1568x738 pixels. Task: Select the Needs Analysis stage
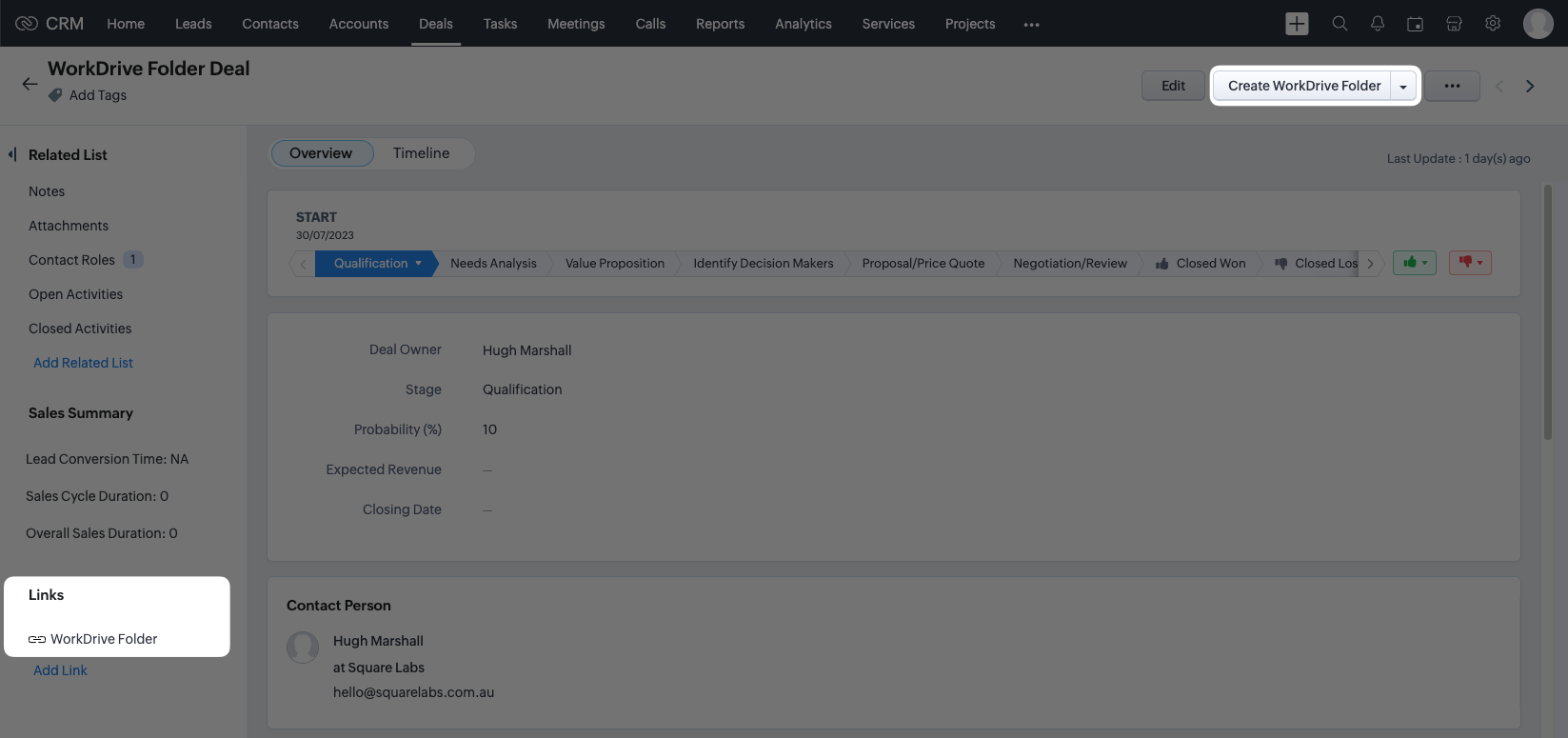click(493, 264)
